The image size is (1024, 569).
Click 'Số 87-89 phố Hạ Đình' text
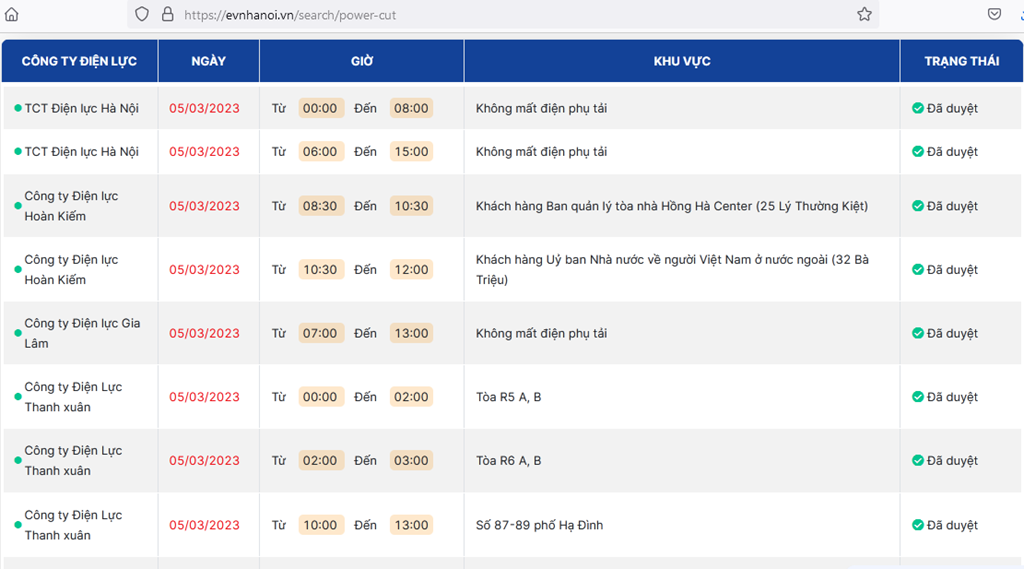539,525
